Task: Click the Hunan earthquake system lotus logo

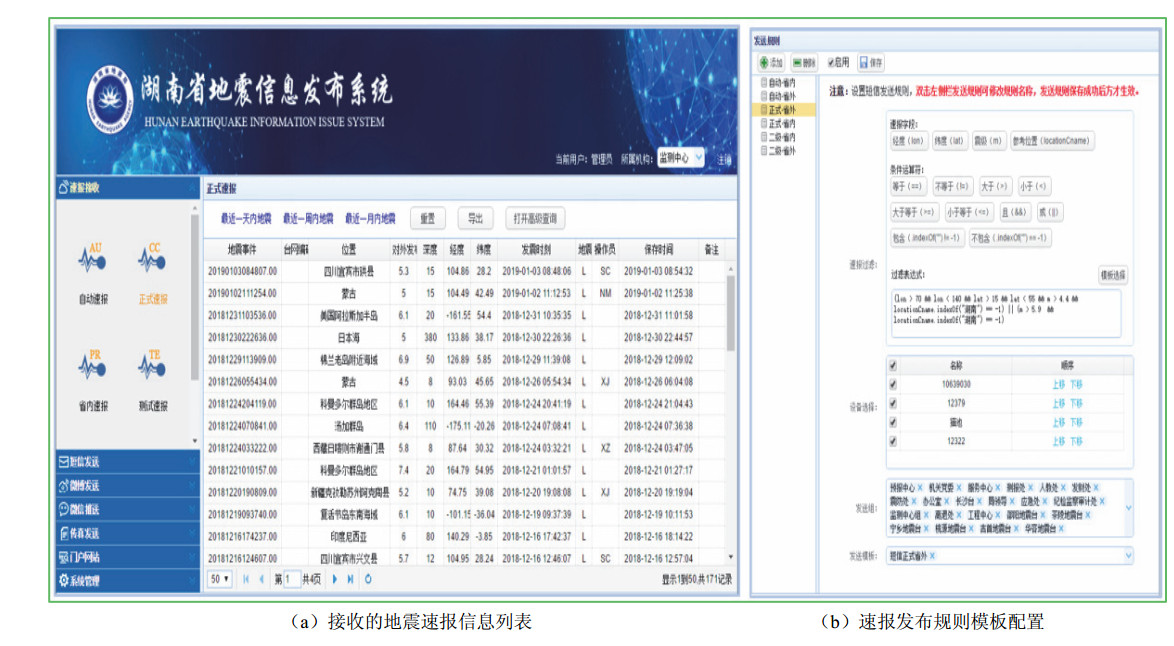Action: click(109, 100)
